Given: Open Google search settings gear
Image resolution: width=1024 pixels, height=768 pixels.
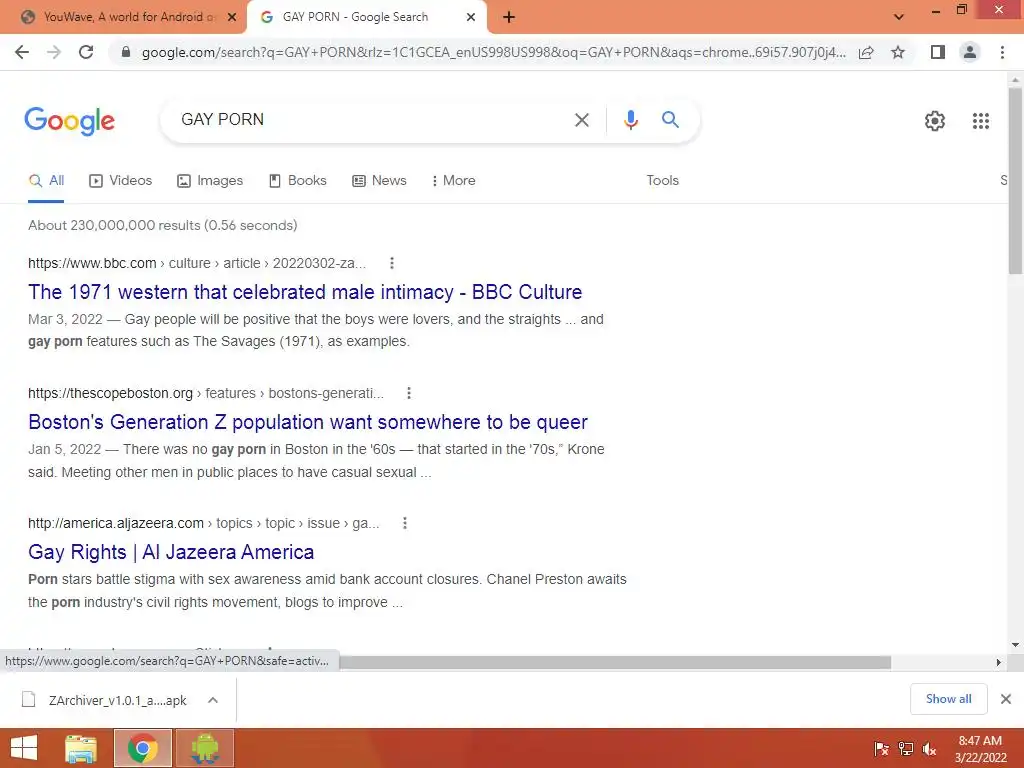Looking at the screenshot, I should coord(935,121).
